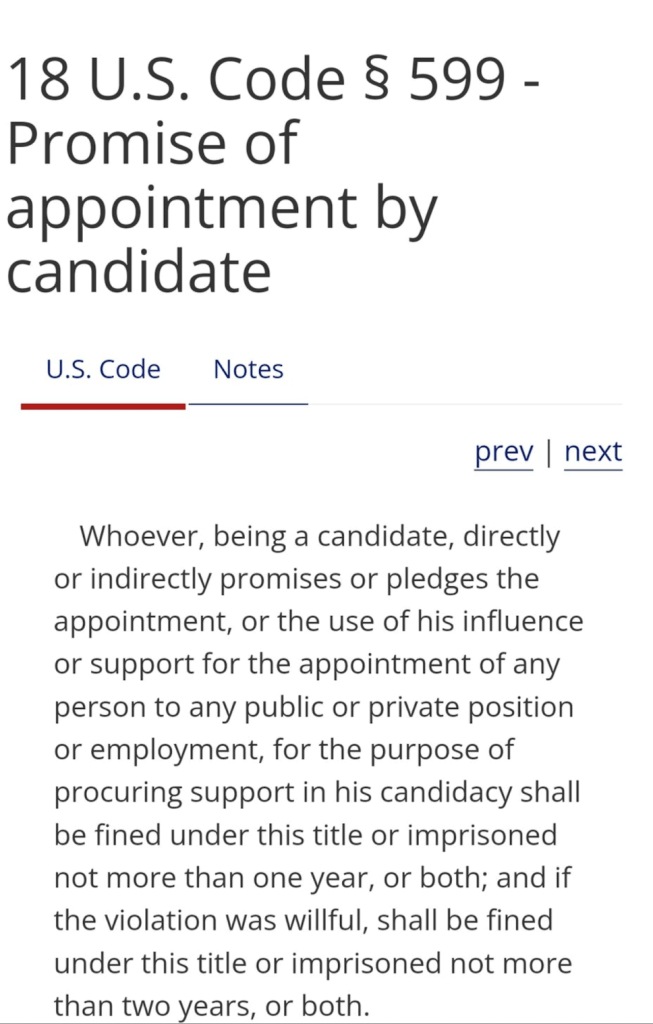Open the Notes tab
The height and width of the screenshot is (1024, 653).
point(248,369)
